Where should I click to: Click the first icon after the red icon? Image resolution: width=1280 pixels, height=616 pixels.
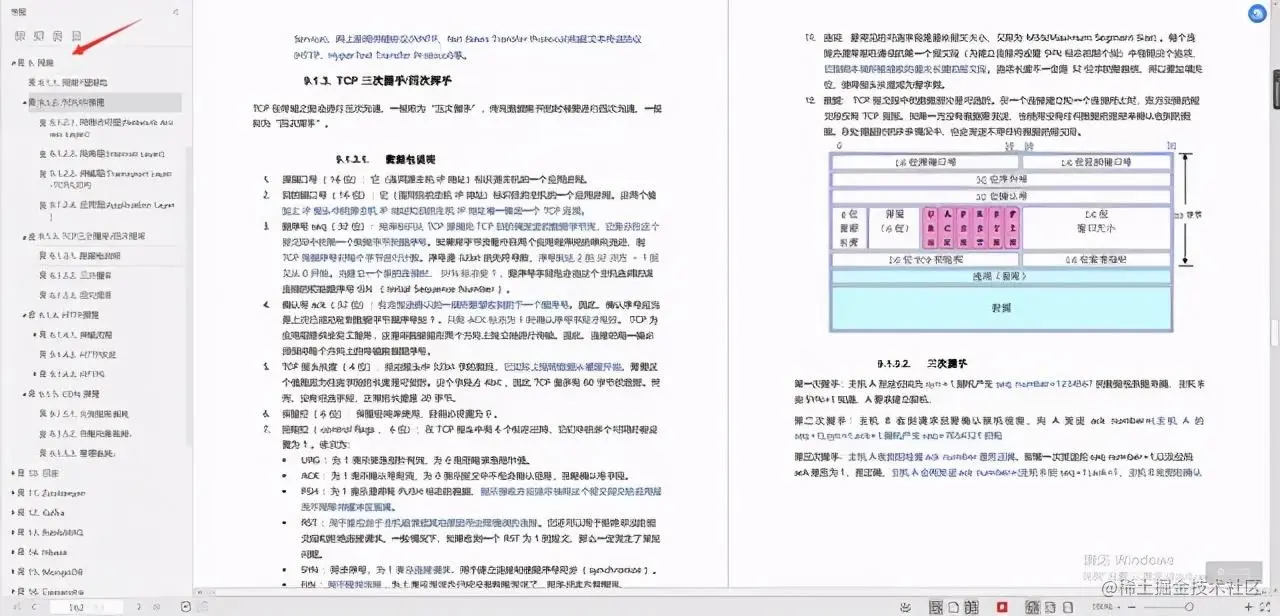click(x=1032, y=607)
